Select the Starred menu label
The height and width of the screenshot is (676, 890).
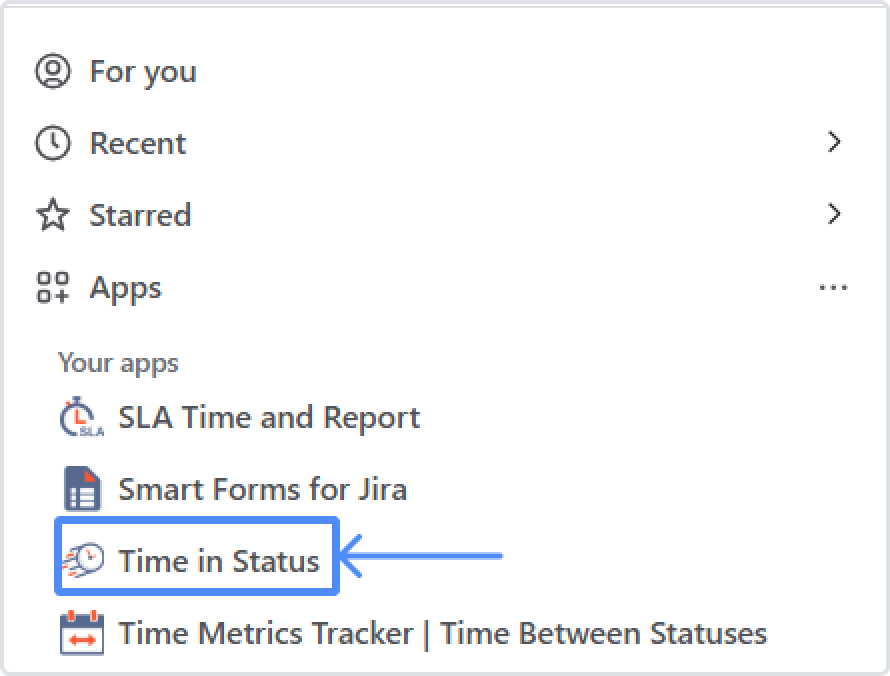point(140,216)
